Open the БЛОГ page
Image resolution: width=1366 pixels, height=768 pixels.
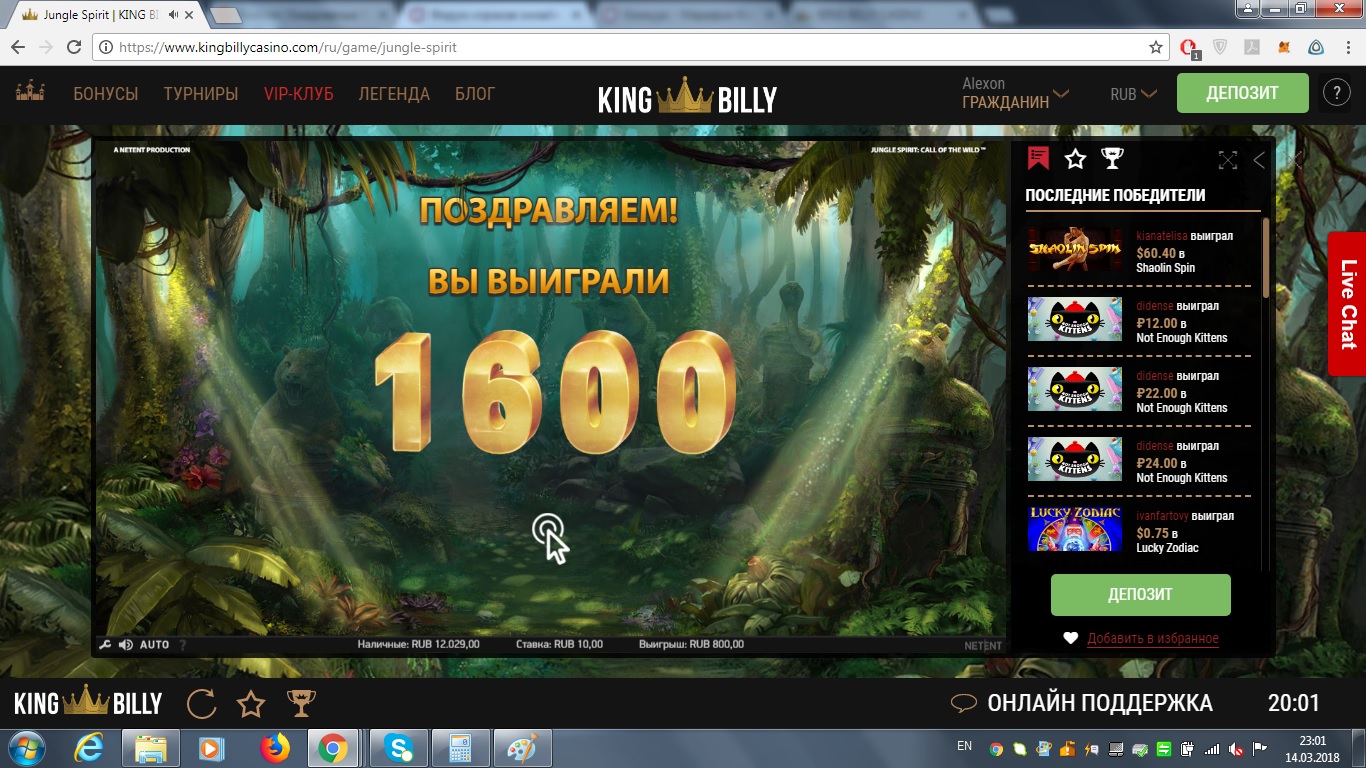coord(475,94)
